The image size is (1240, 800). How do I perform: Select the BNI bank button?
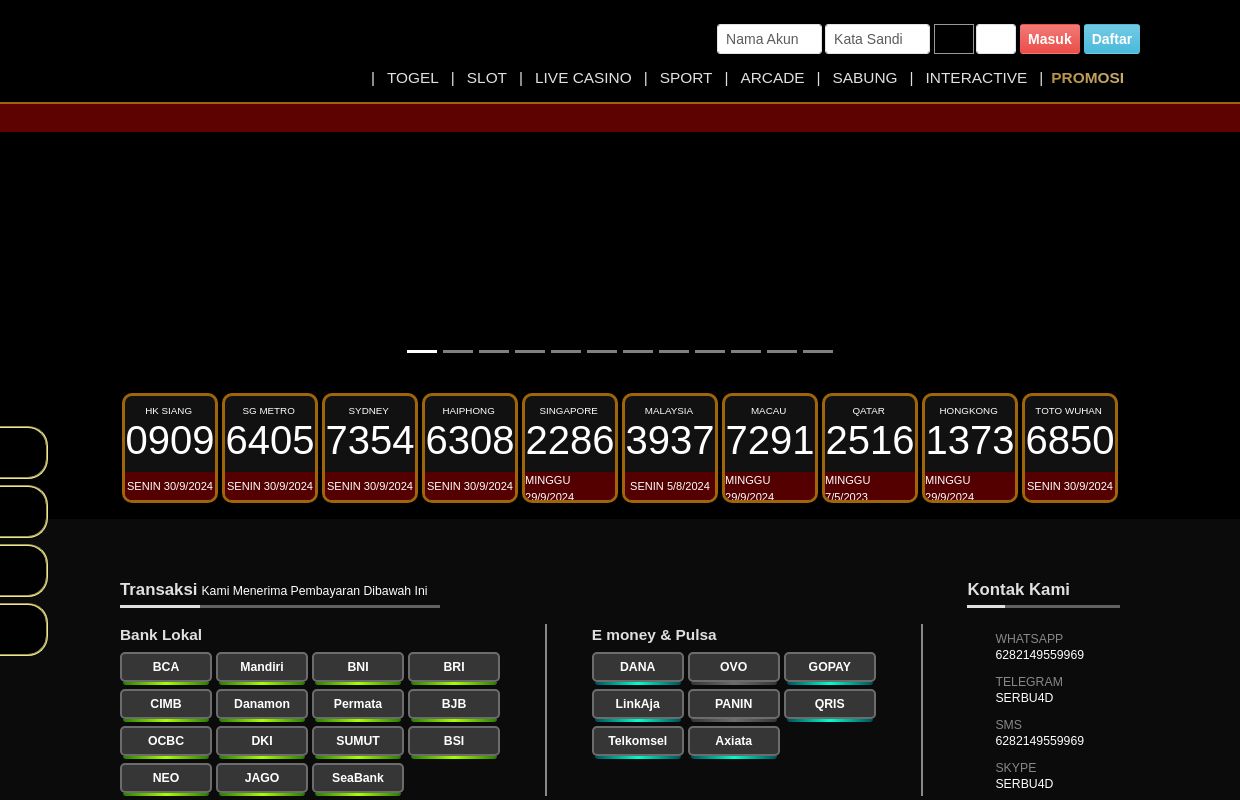pos(358,667)
